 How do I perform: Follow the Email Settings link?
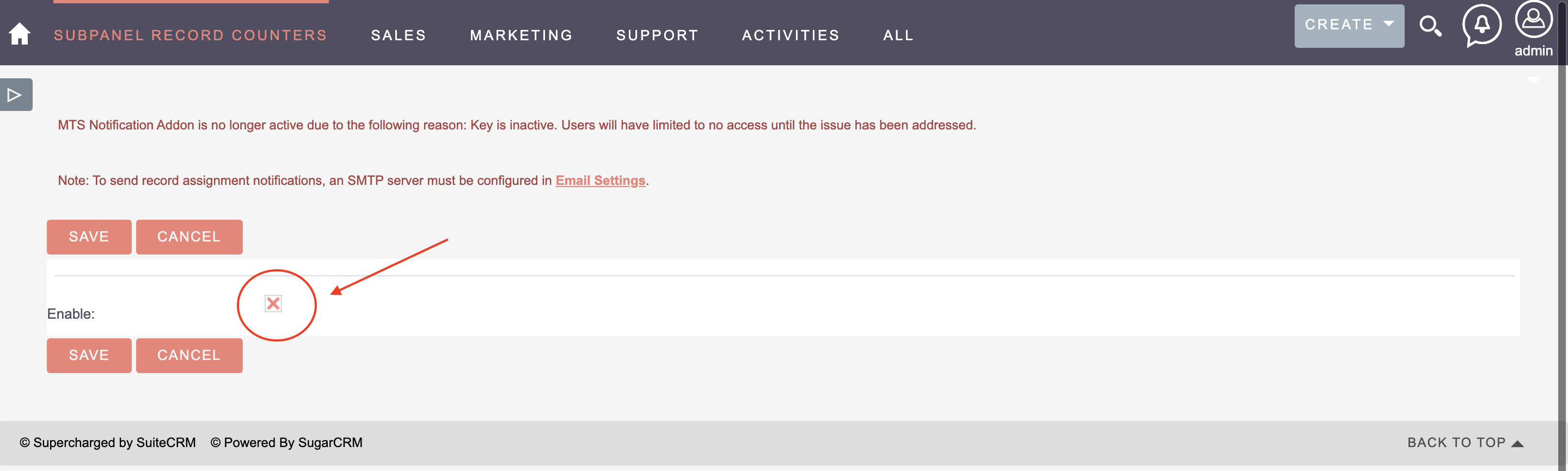click(x=599, y=181)
